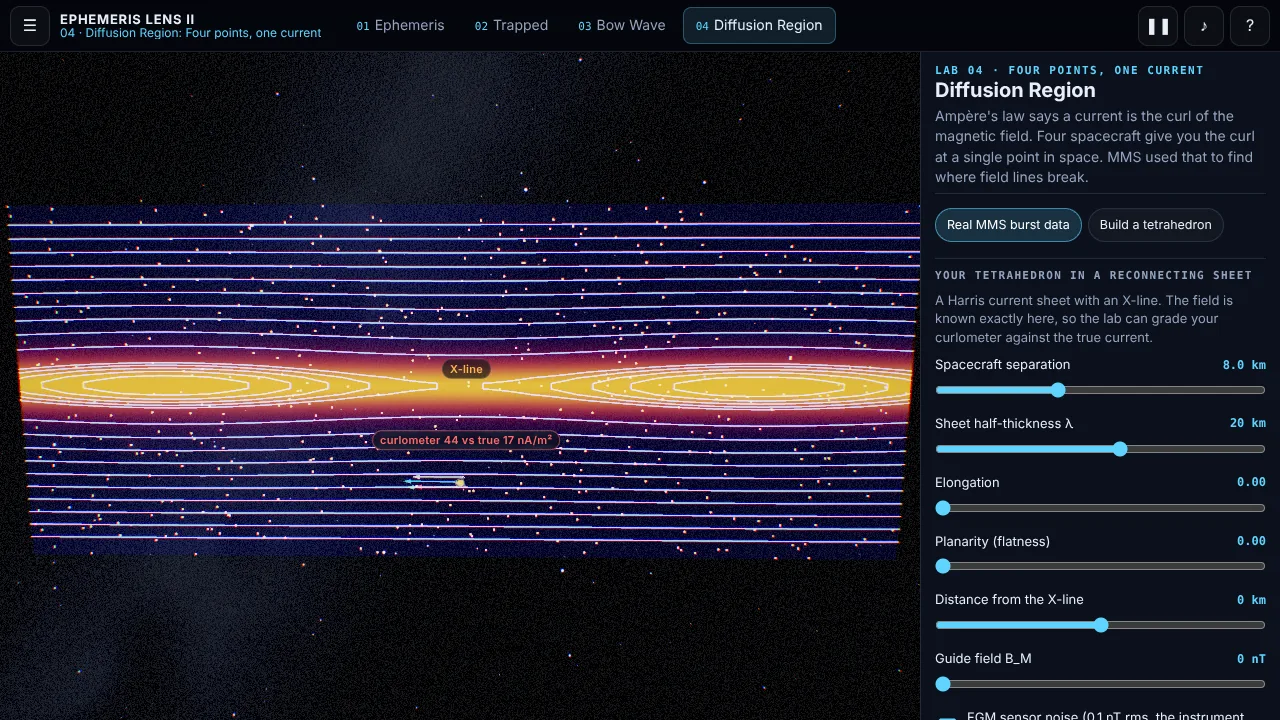The width and height of the screenshot is (1280, 720).
Task: Adjust the Guide field B_M slider
Action: 1100,684
